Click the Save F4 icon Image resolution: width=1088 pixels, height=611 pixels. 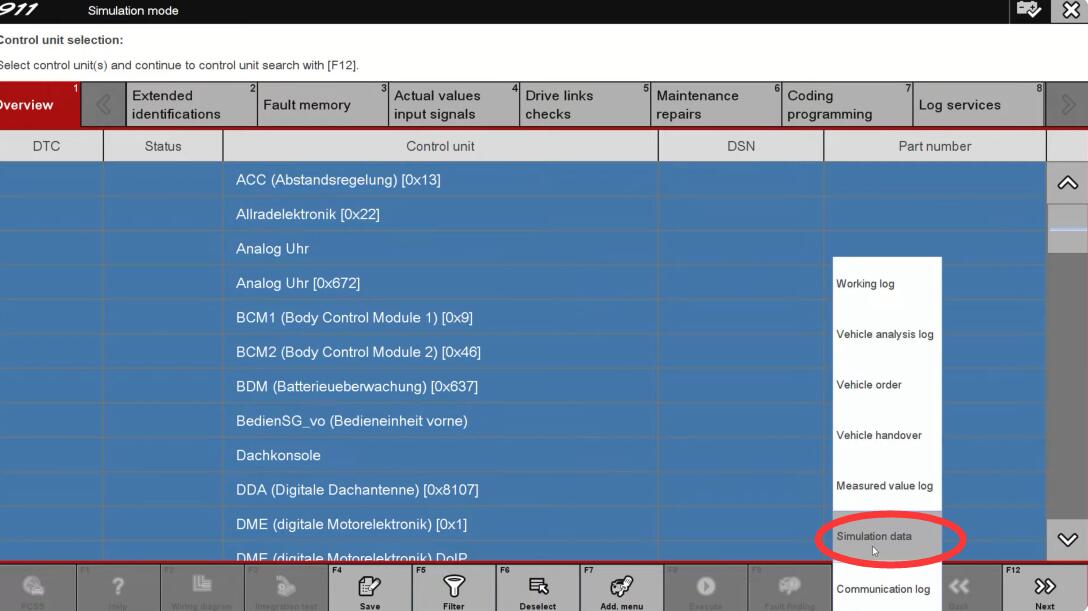click(369, 588)
